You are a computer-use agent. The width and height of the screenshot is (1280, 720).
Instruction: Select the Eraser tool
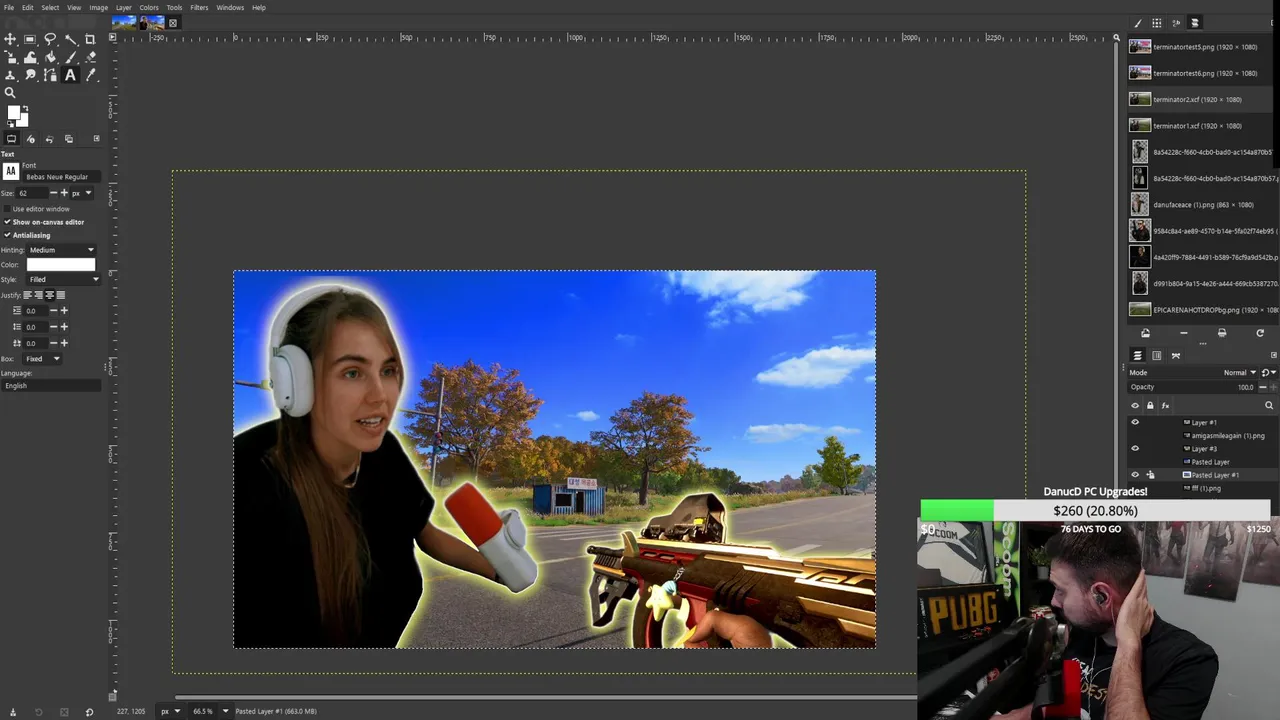click(x=90, y=57)
